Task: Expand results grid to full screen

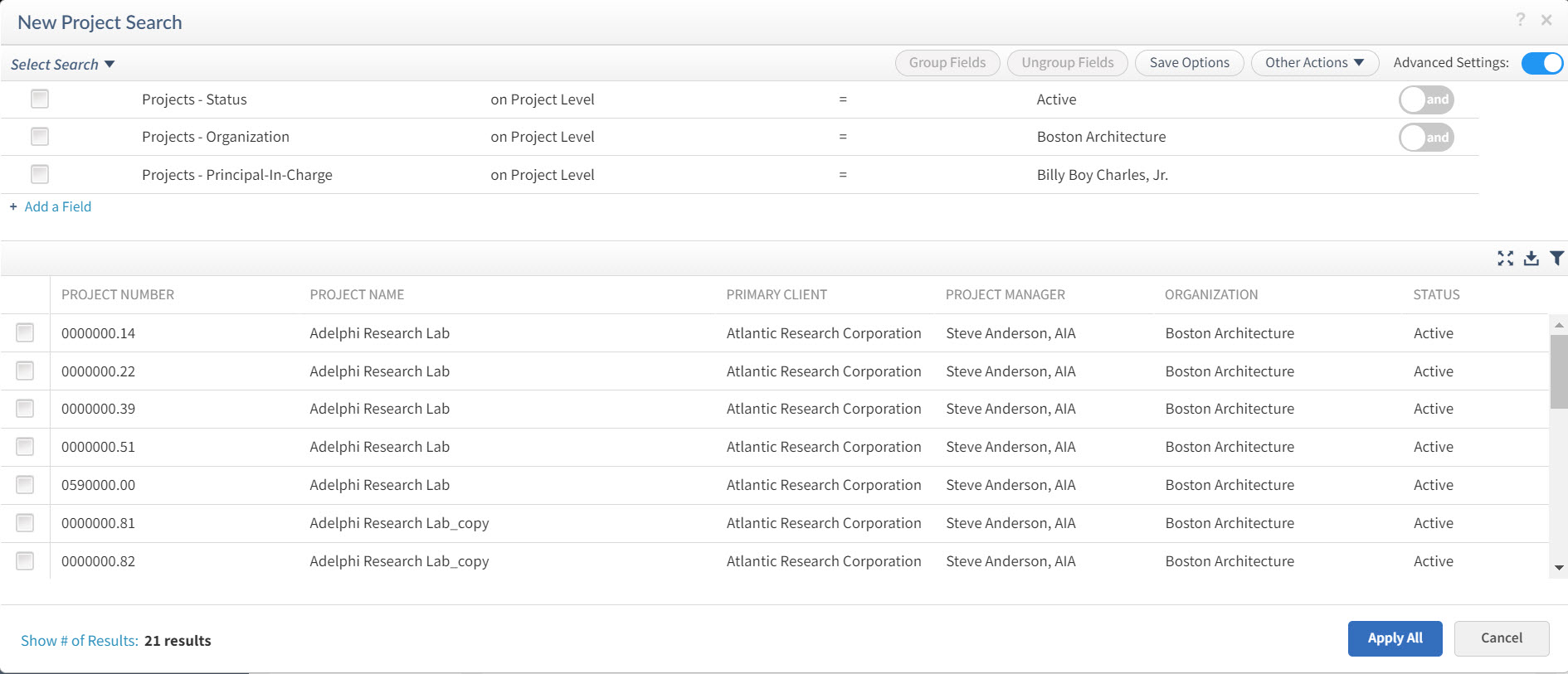Action: click(1505, 259)
